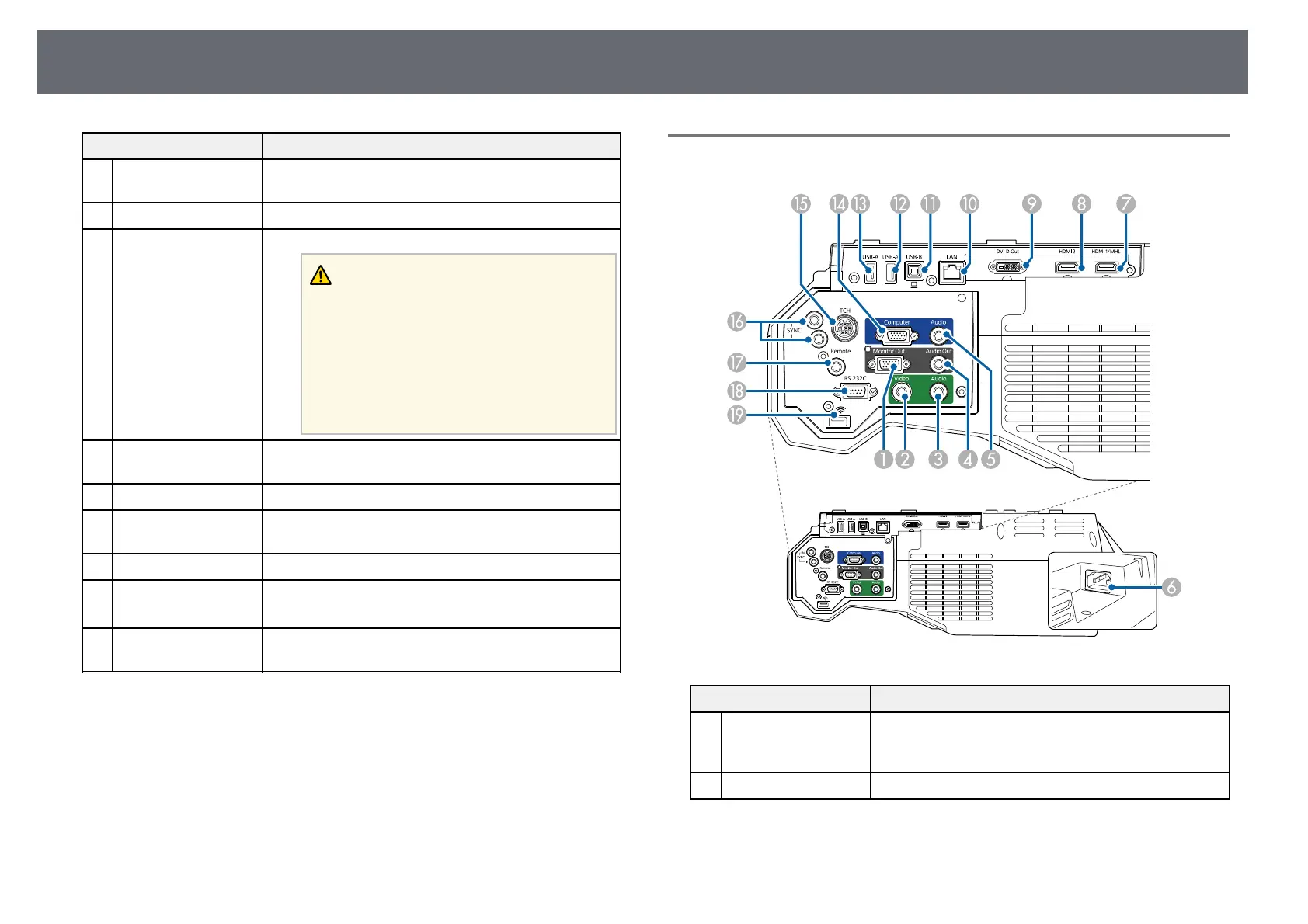Click the Audio Out jack
This screenshot has width=1308, height=924.
click(940, 363)
